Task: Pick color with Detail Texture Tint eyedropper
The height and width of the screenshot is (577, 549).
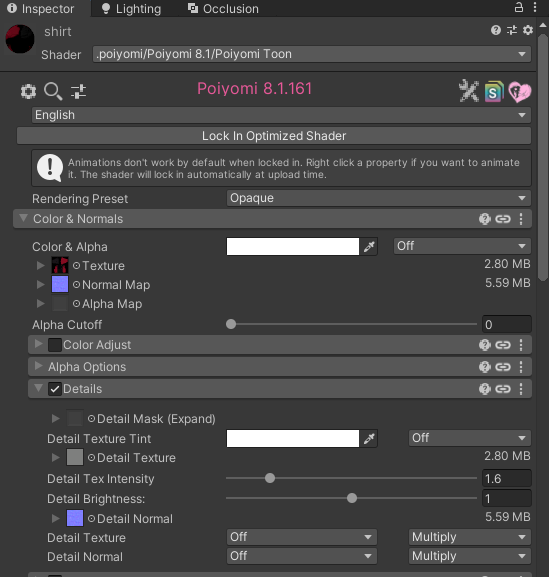Action: point(369,439)
